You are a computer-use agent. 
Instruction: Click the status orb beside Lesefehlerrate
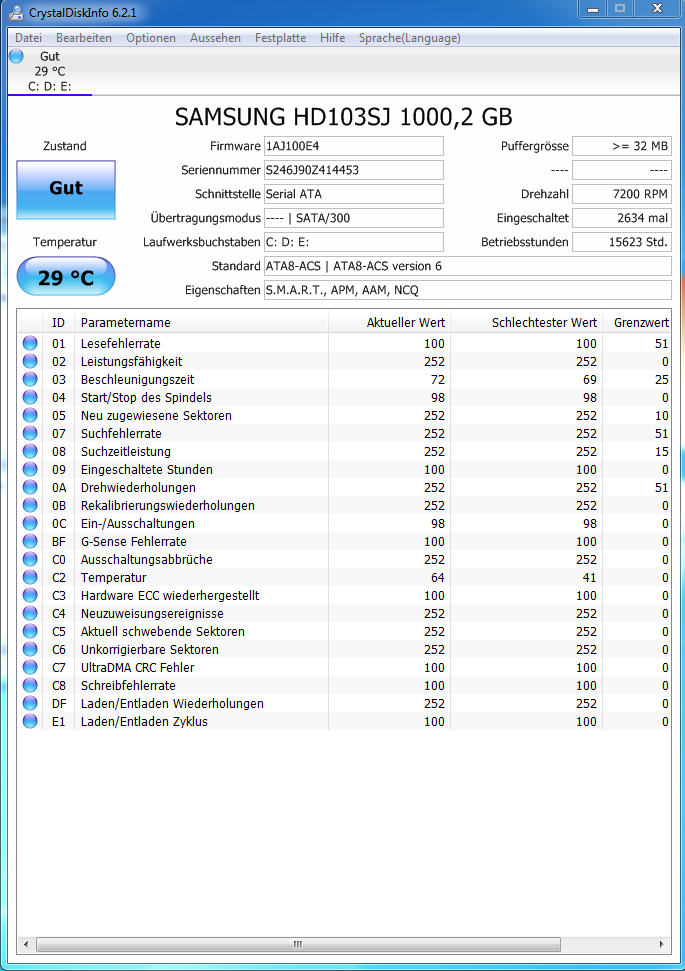tap(30, 343)
